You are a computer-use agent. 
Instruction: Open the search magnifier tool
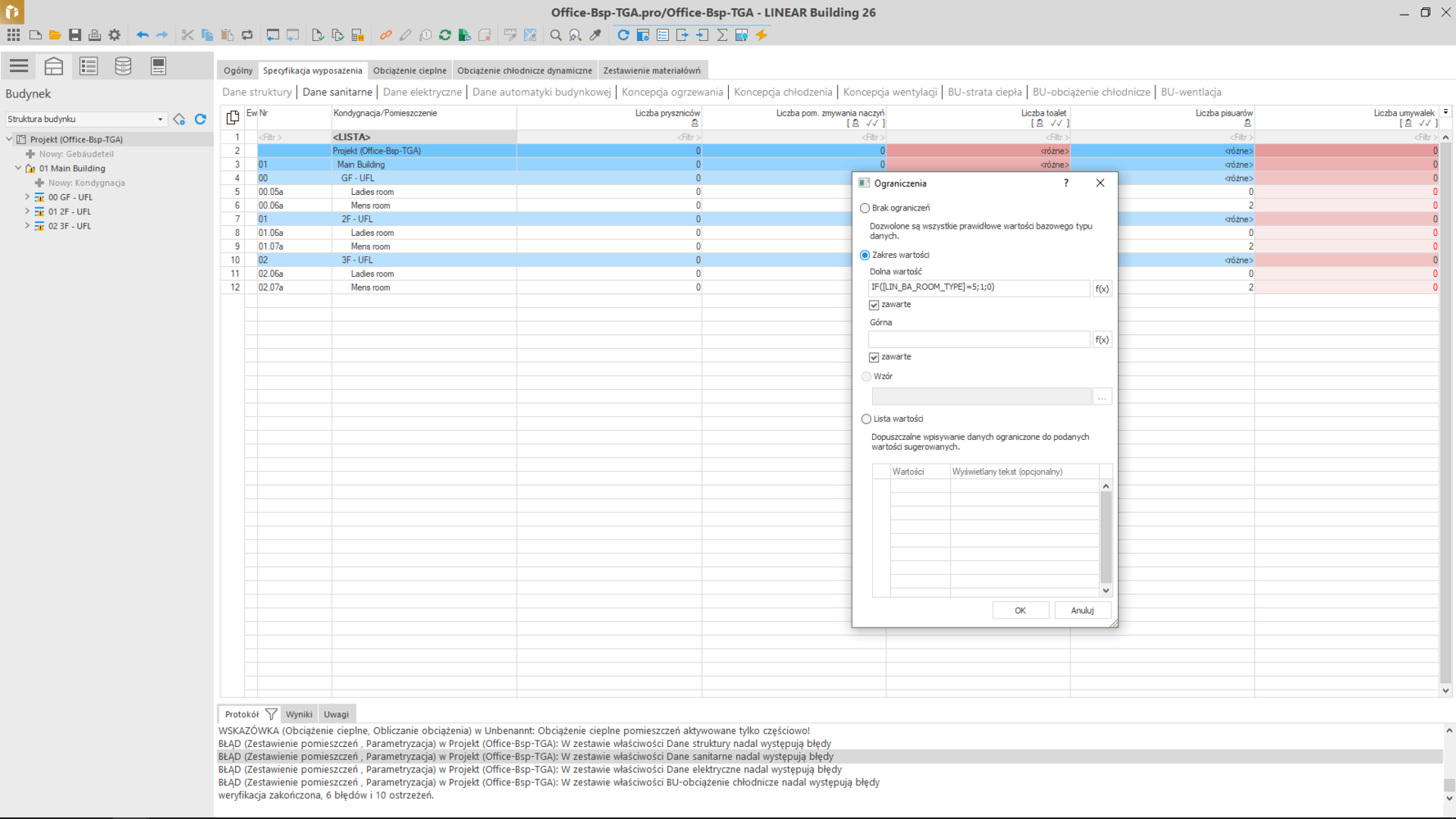pos(556,35)
